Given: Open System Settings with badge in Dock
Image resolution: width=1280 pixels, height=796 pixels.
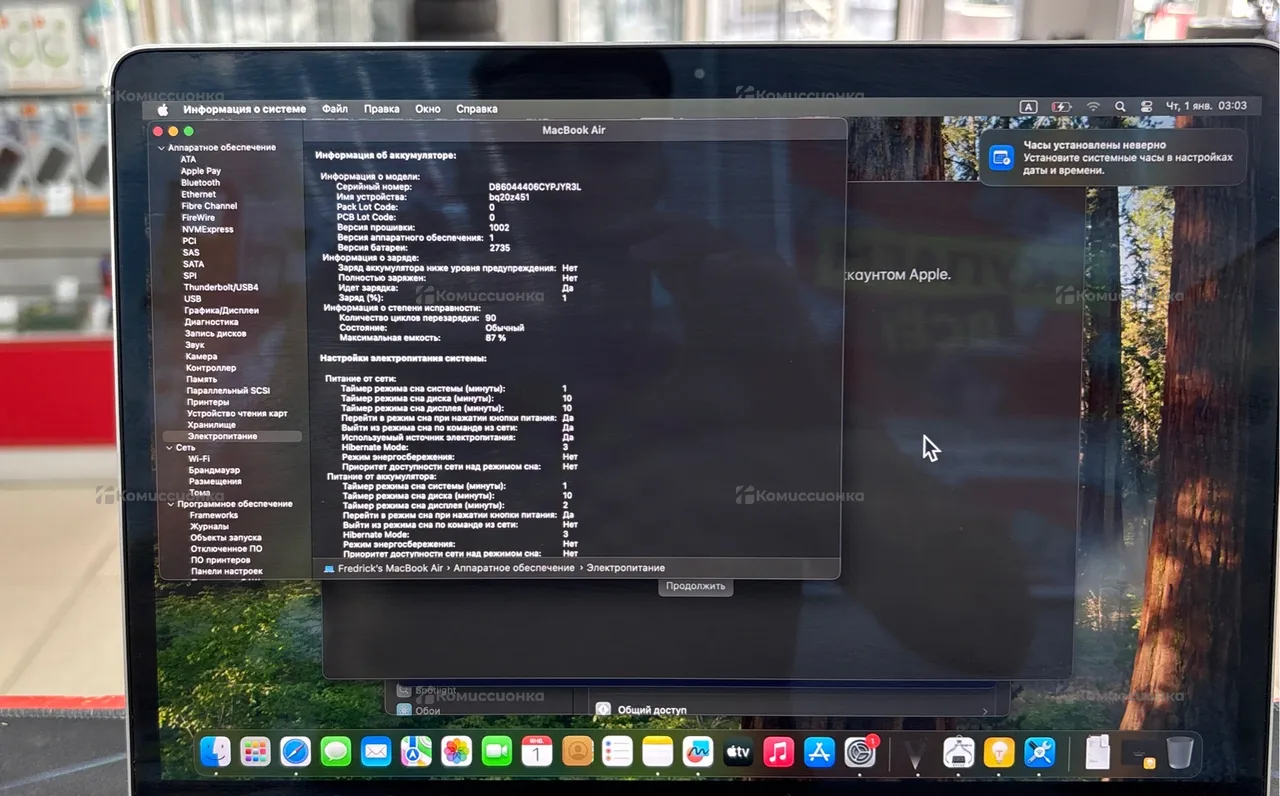Looking at the screenshot, I should (x=860, y=751).
